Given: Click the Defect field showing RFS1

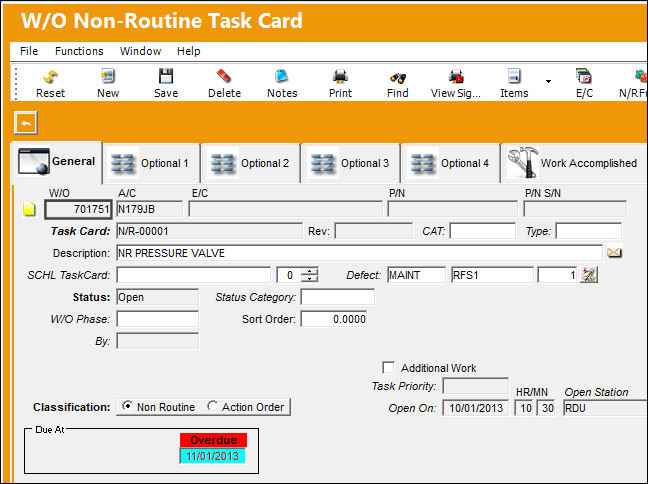Looking at the screenshot, I should point(492,275).
